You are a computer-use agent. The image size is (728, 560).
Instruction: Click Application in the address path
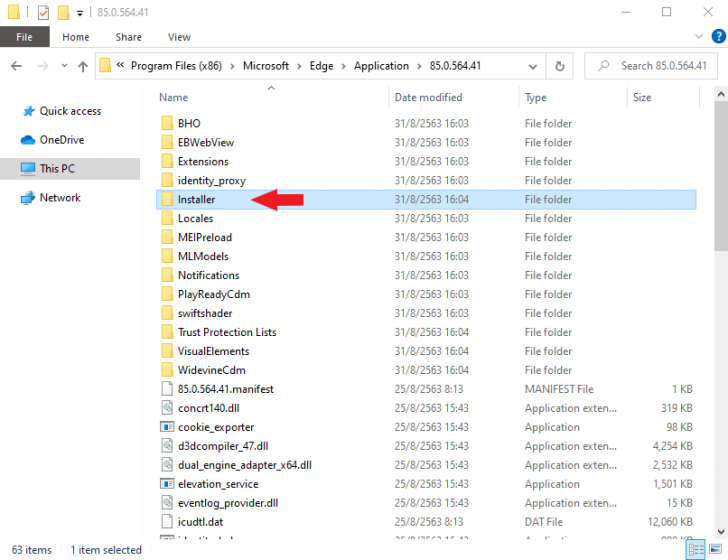(381, 66)
